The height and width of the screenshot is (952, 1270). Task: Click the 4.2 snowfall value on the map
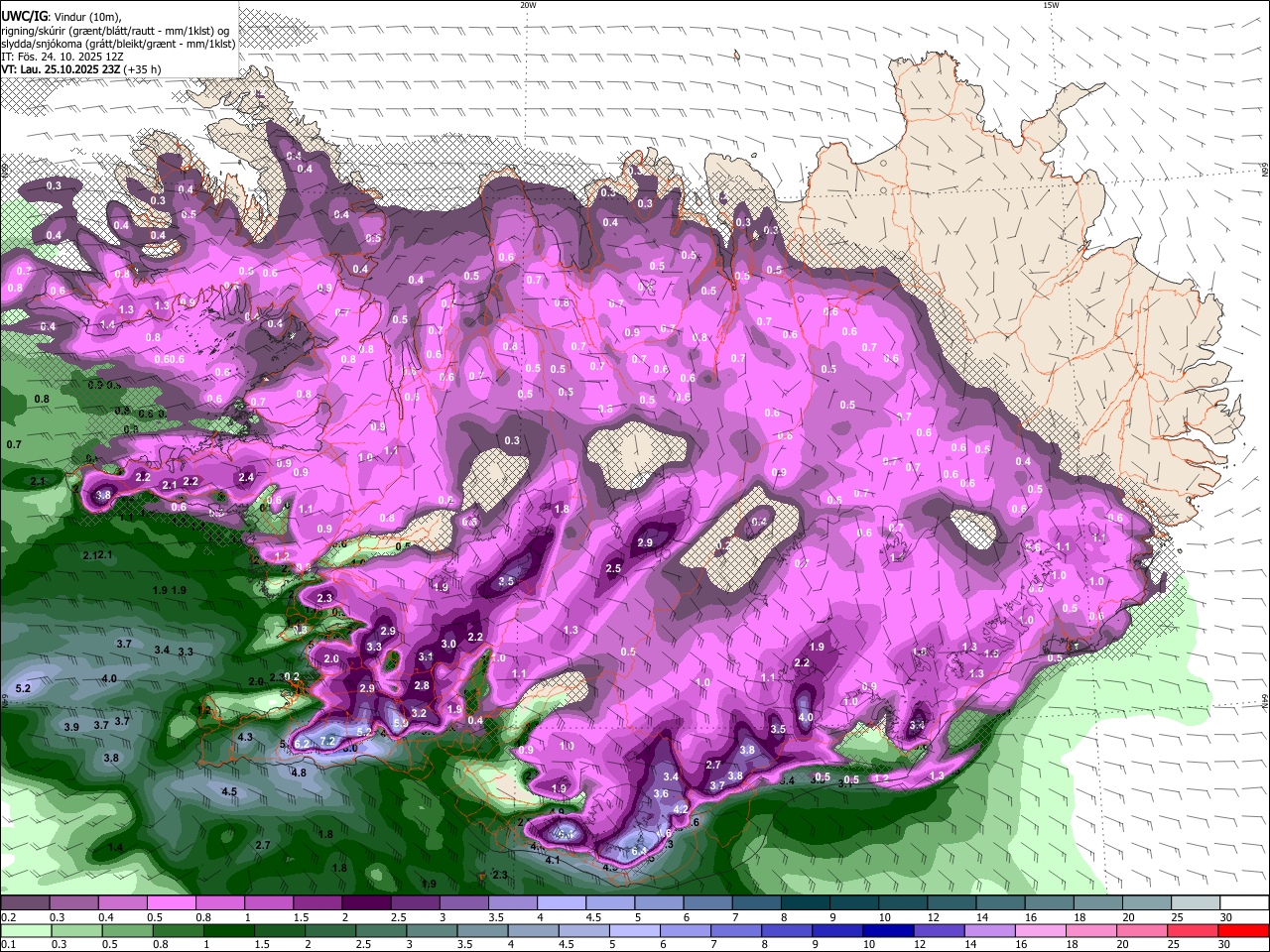coord(681,809)
